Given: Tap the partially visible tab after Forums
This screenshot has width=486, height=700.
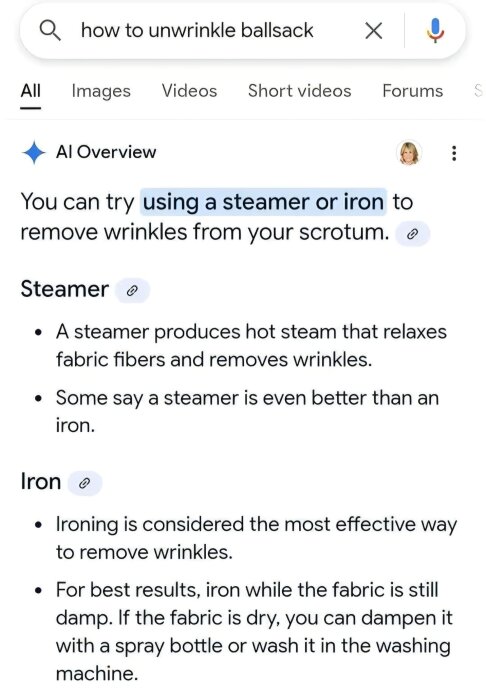Looking at the screenshot, I should point(479,91).
